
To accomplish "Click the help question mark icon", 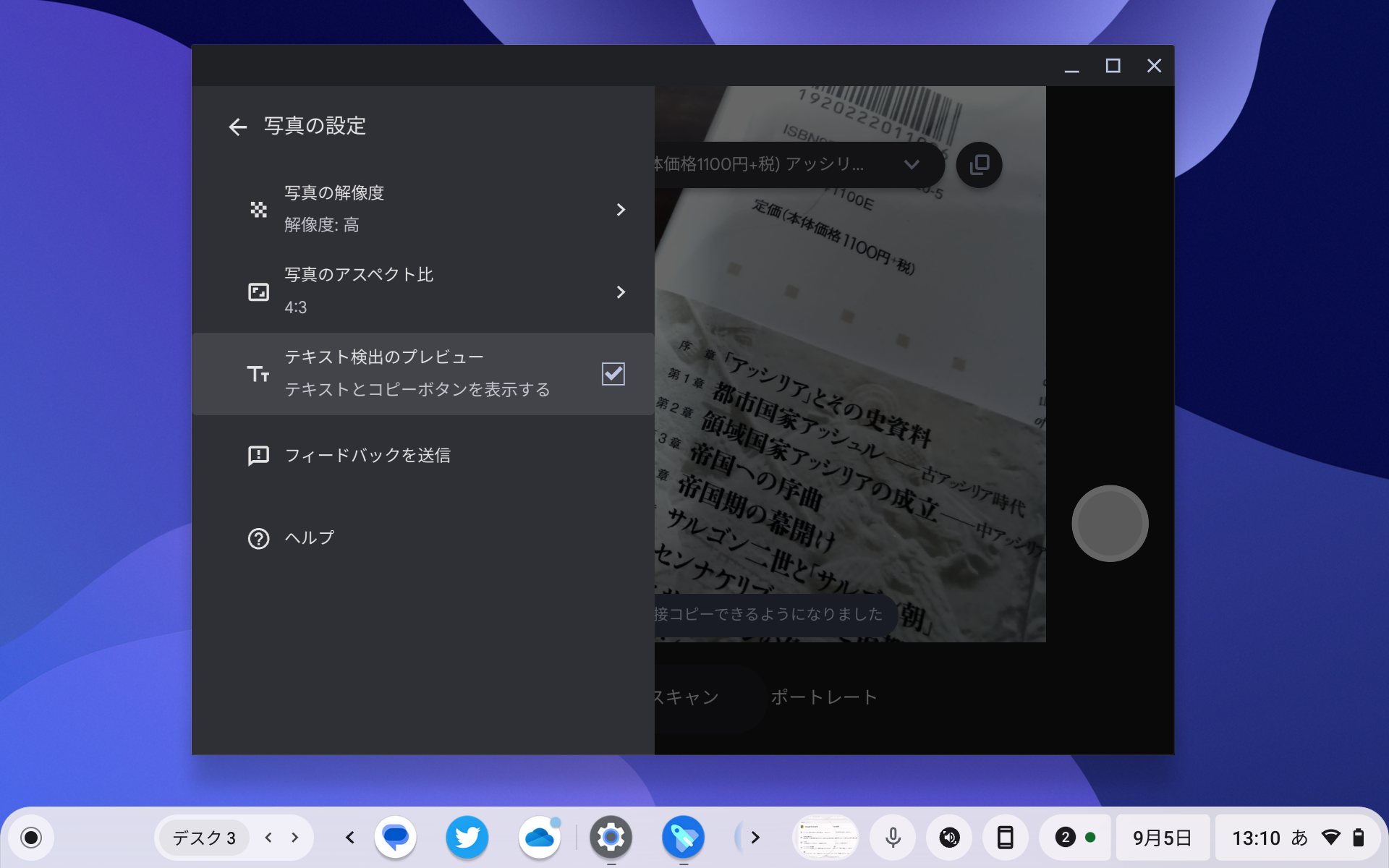I will 258,538.
